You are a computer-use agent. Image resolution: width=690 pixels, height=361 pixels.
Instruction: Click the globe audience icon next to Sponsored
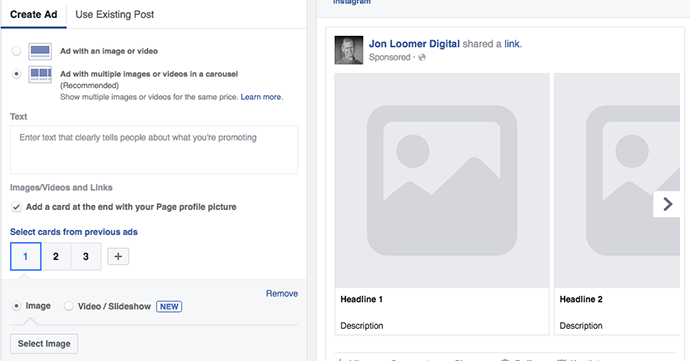click(422, 57)
